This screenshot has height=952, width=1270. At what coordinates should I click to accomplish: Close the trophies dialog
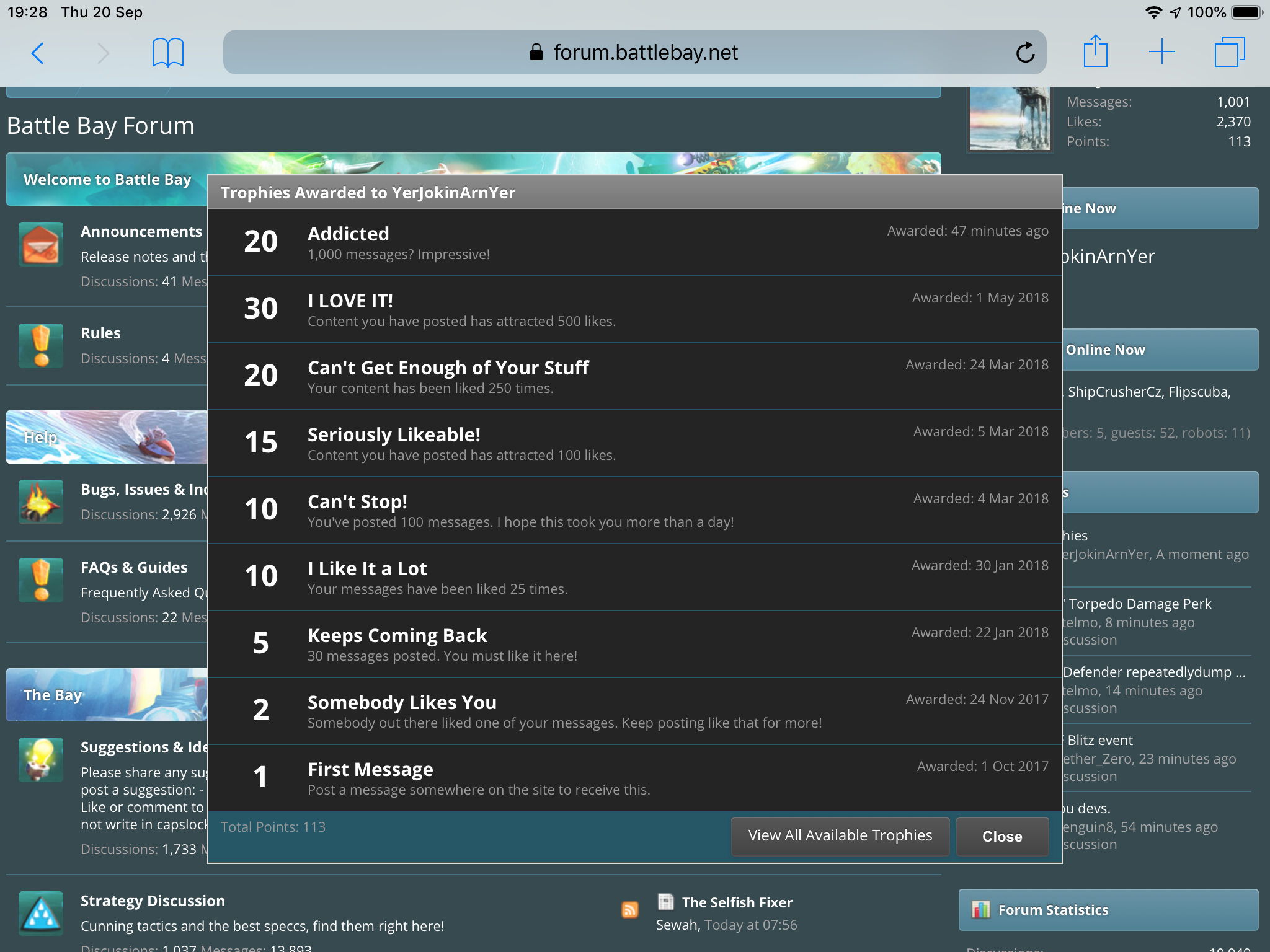(1001, 836)
